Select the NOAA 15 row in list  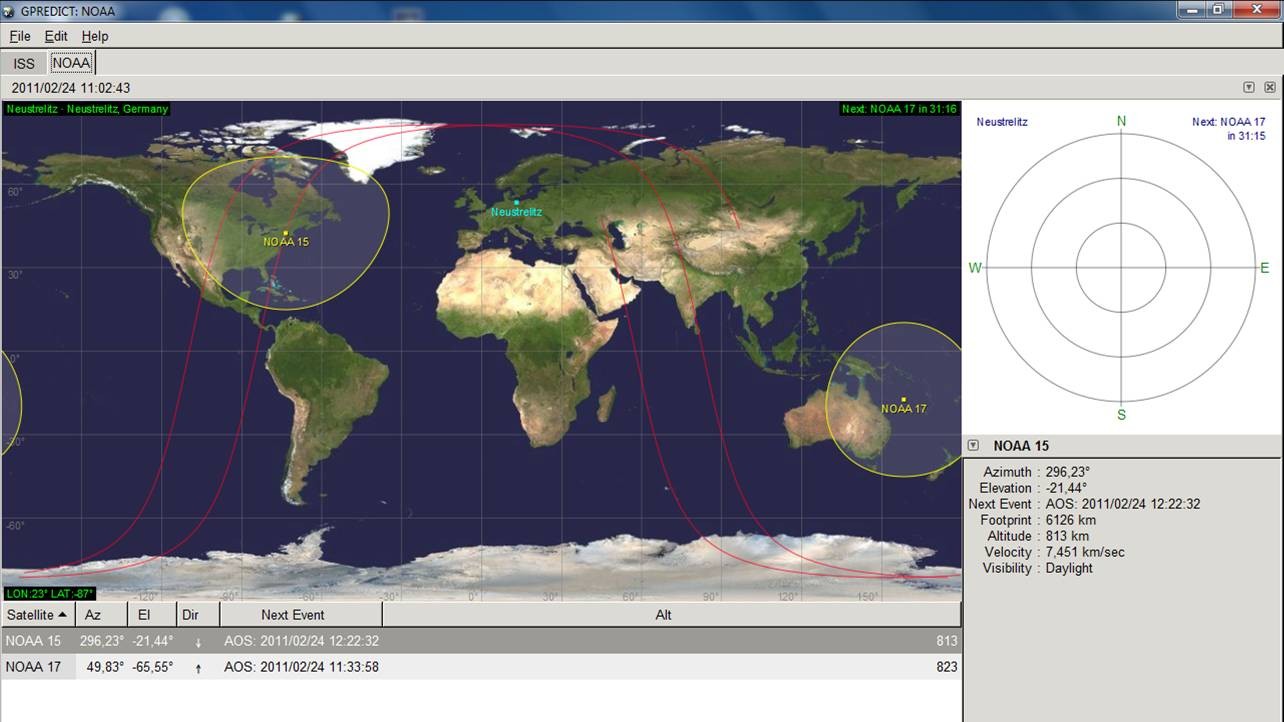(x=481, y=641)
